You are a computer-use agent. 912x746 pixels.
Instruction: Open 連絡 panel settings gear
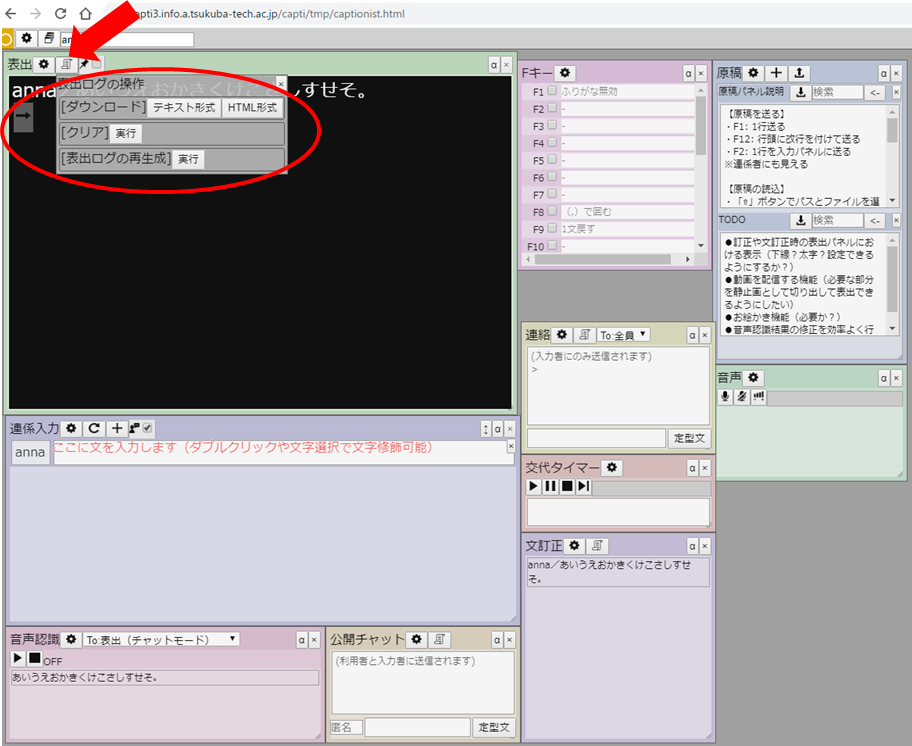coord(562,335)
